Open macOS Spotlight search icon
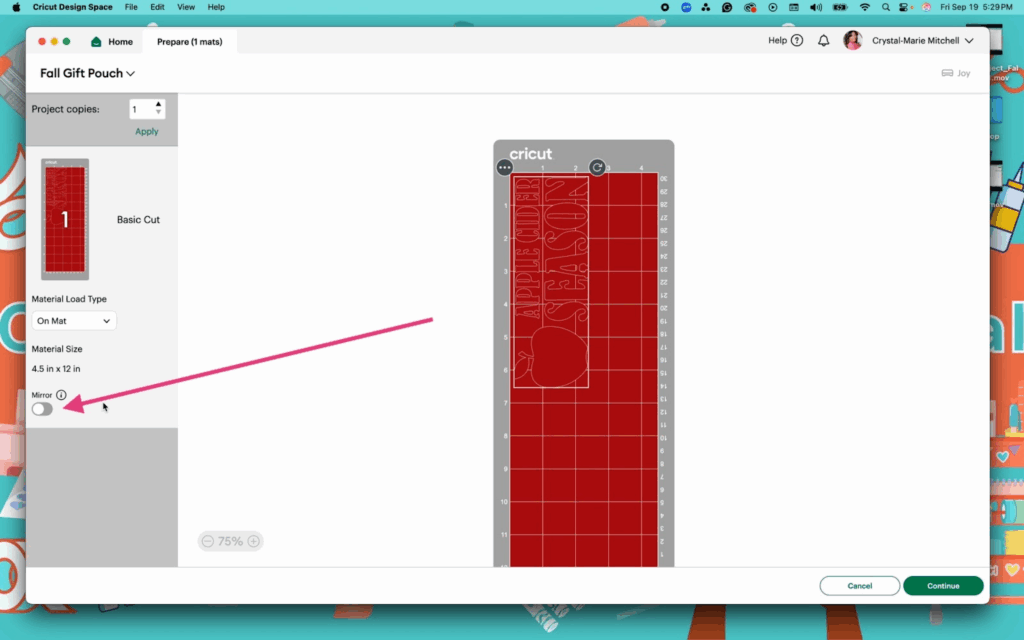The height and width of the screenshot is (640, 1024). (x=884, y=7)
